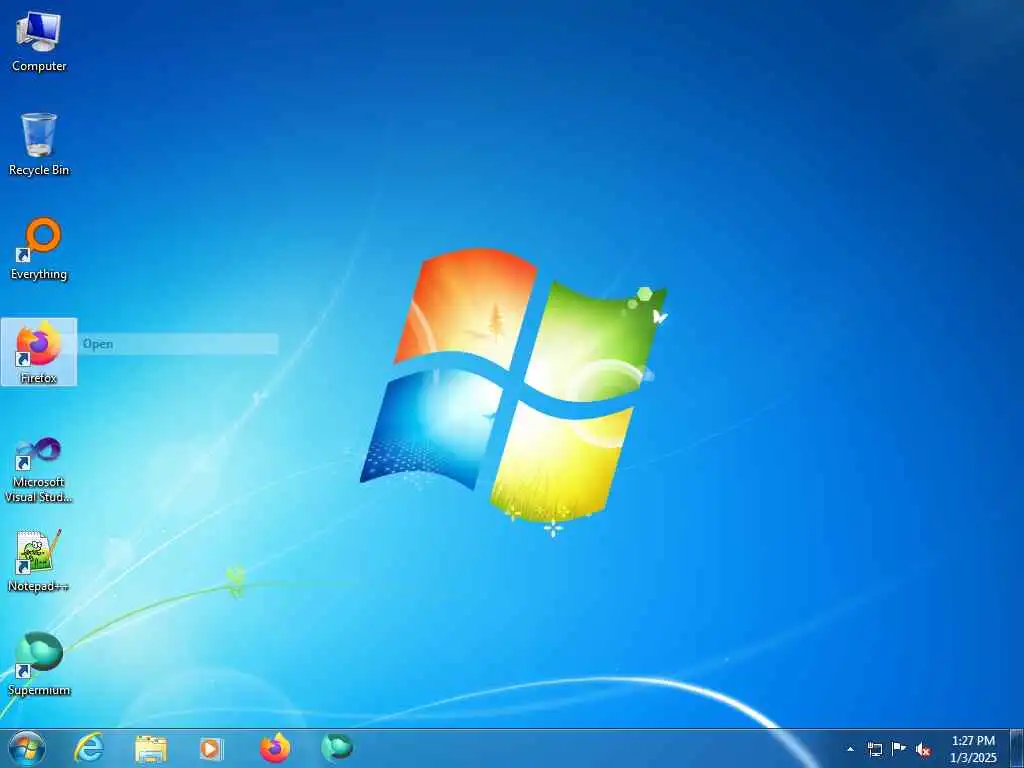Screen dimensions: 1024x768
Task: Open the network status tray icon
Action: [874, 749]
